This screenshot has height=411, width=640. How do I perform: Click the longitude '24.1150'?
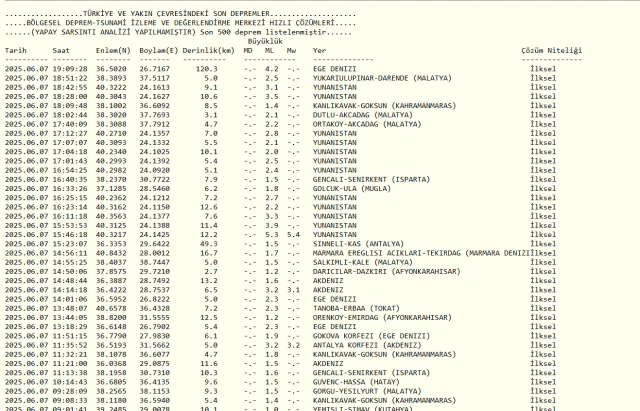(154, 207)
